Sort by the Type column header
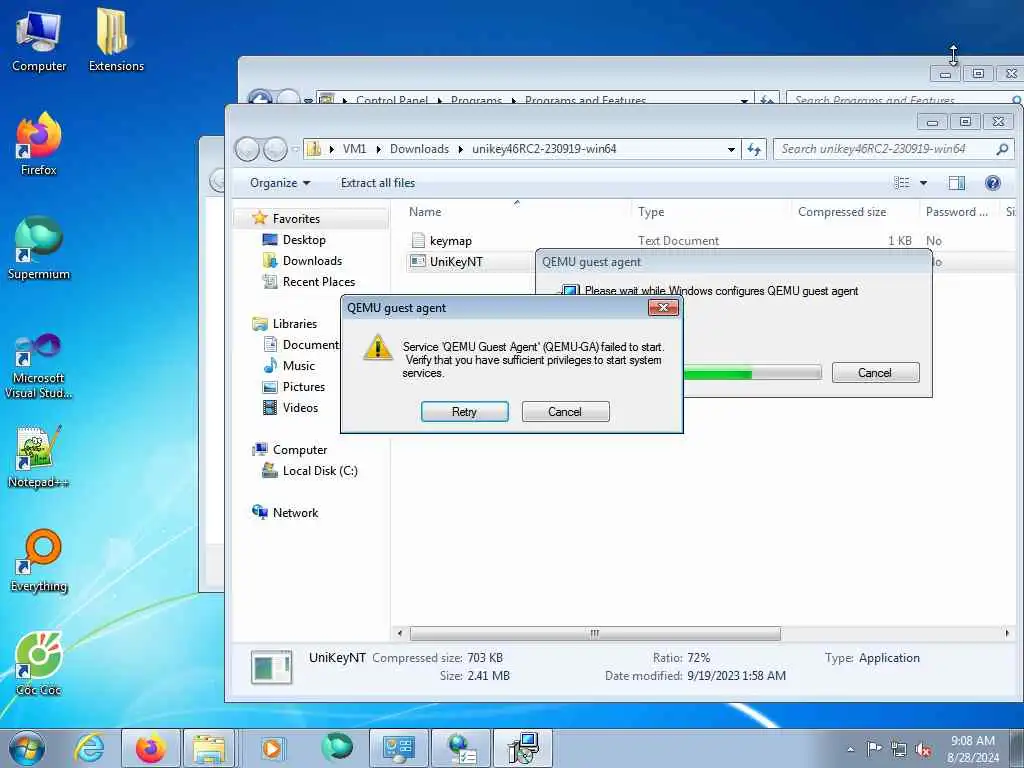The width and height of the screenshot is (1024, 768). [711, 212]
